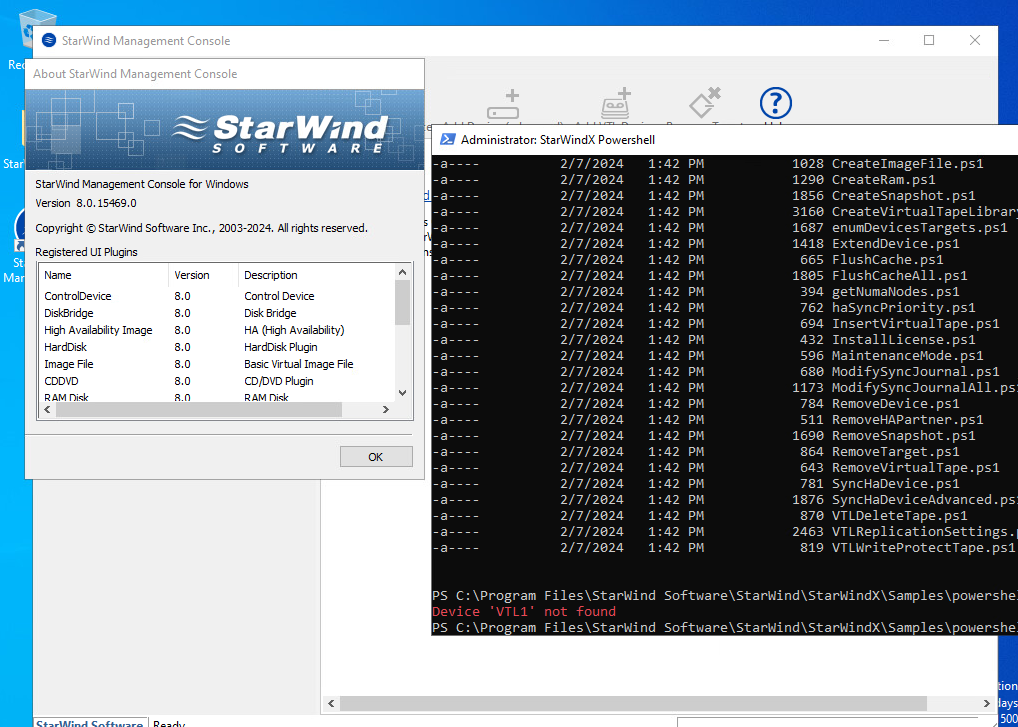
Task: Click the plugin list scroll-up arrow
Action: click(403, 273)
